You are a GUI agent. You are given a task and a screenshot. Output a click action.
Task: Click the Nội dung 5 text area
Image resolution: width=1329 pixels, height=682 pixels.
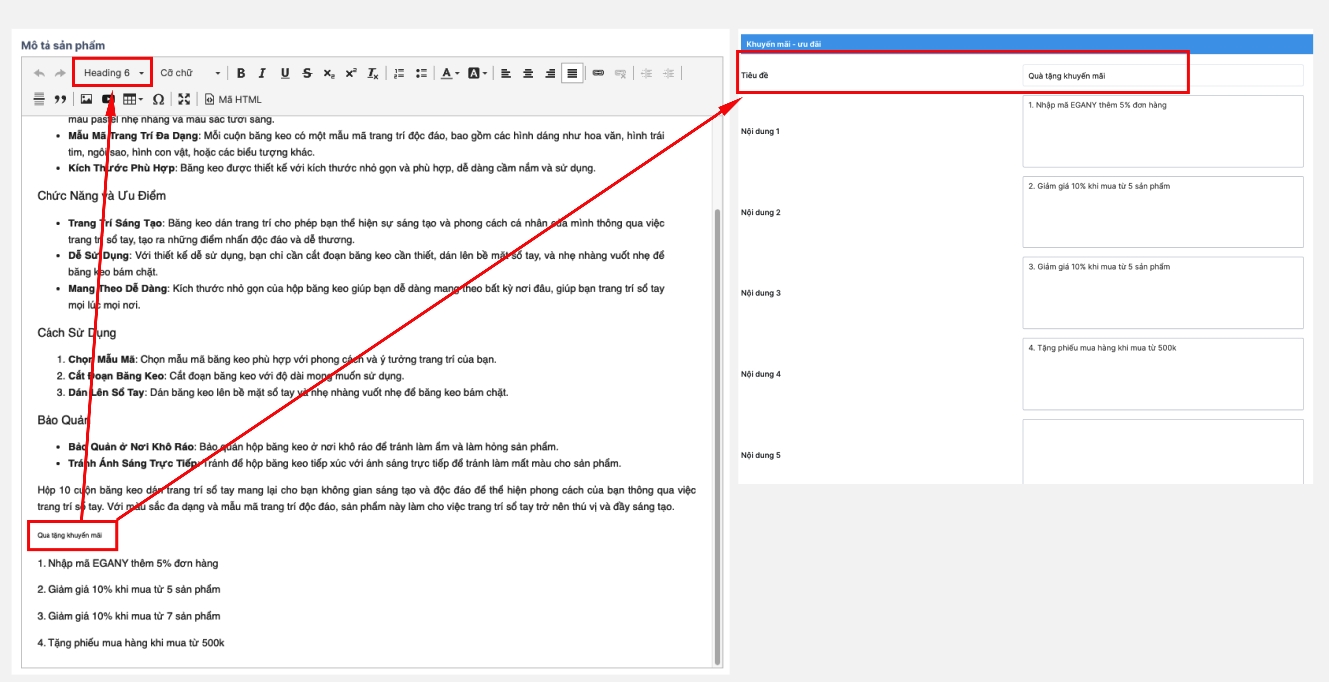coord(1163,451)
